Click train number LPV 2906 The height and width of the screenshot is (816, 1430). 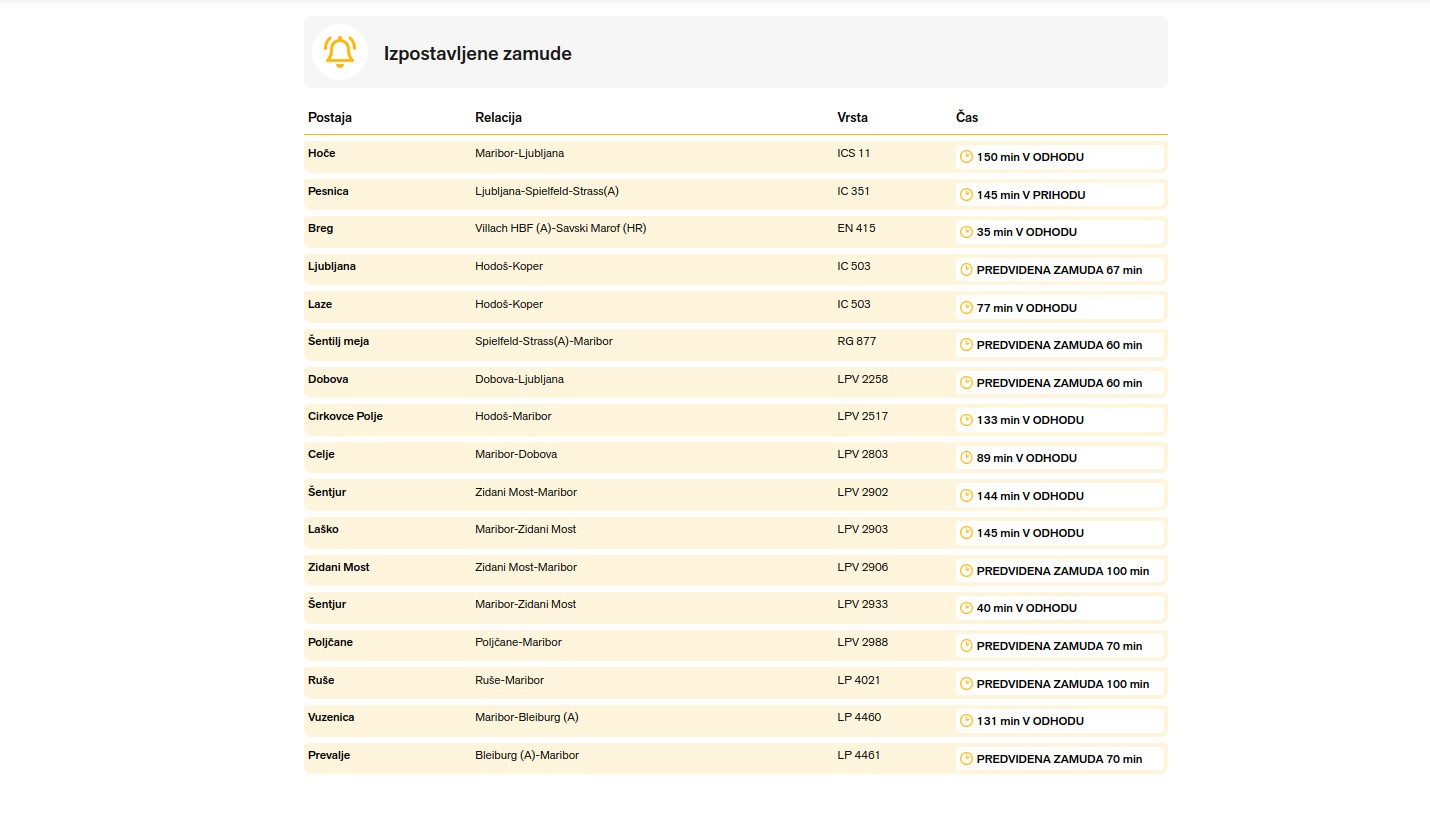pos(862,568)
